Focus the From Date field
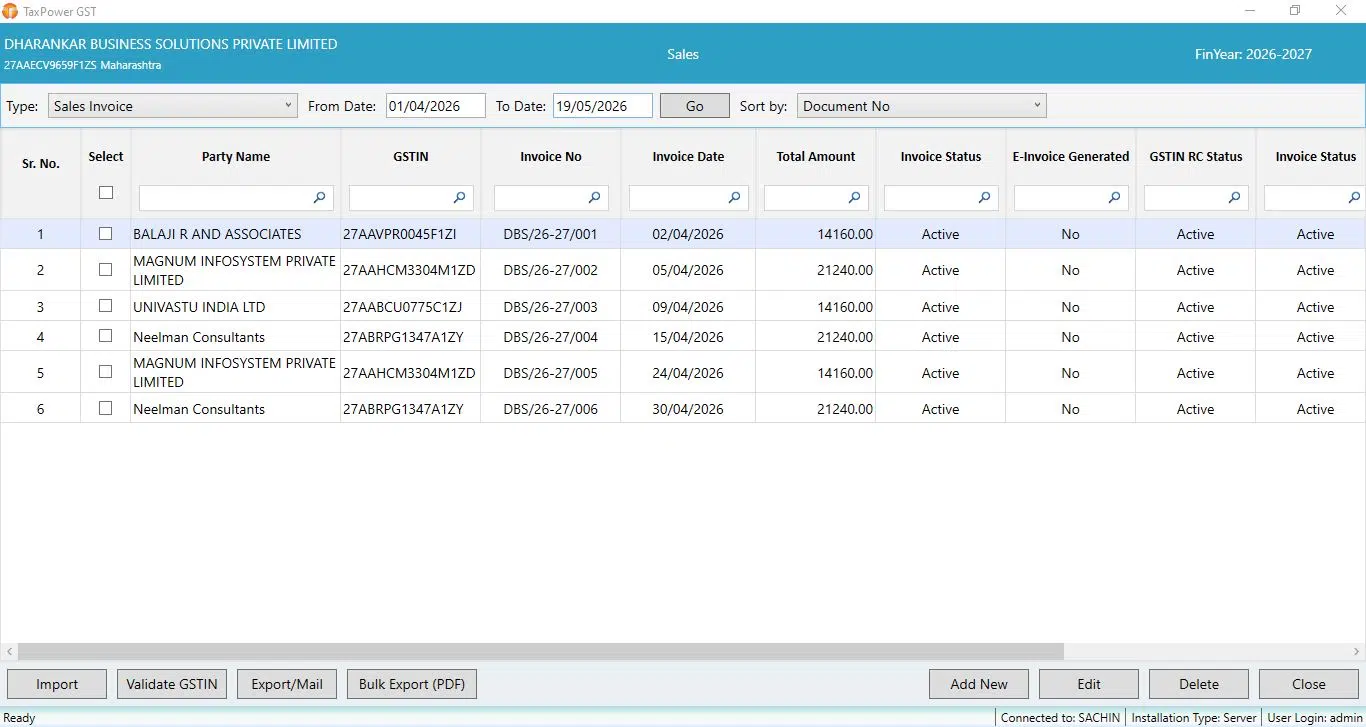 pos(436,106)
